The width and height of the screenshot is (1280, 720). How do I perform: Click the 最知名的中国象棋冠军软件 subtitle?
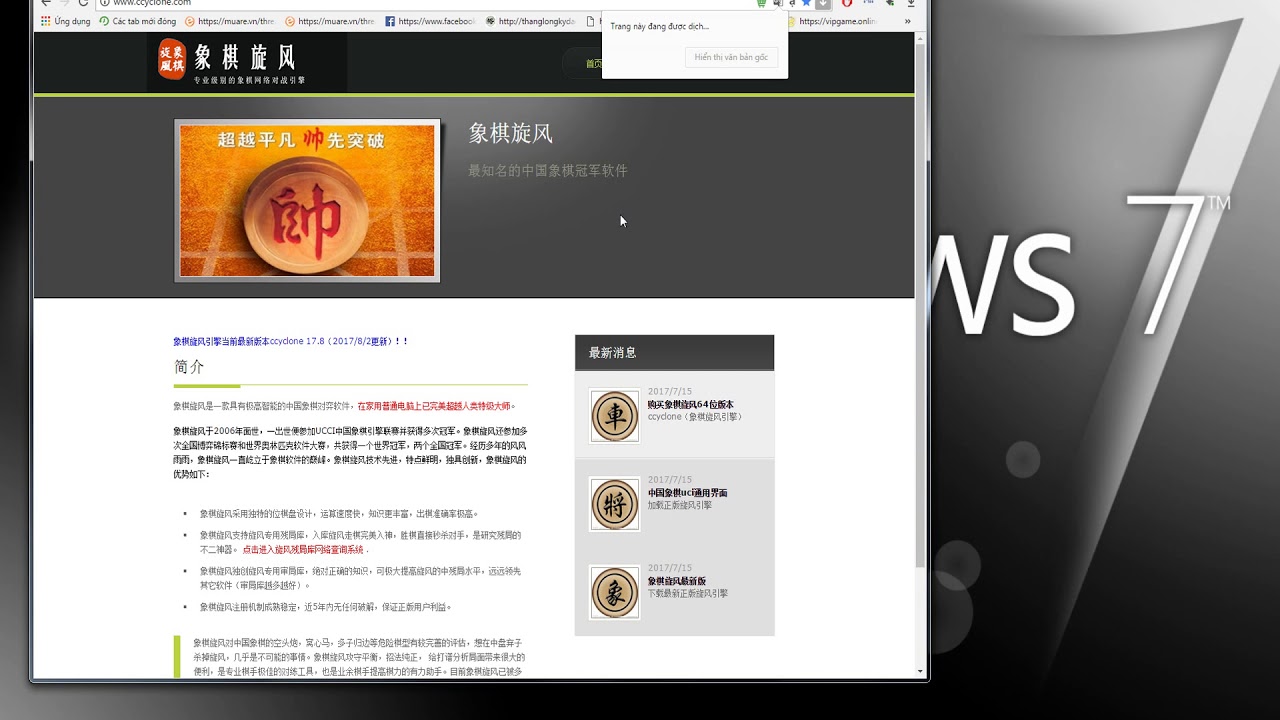(x=548, y=171)
